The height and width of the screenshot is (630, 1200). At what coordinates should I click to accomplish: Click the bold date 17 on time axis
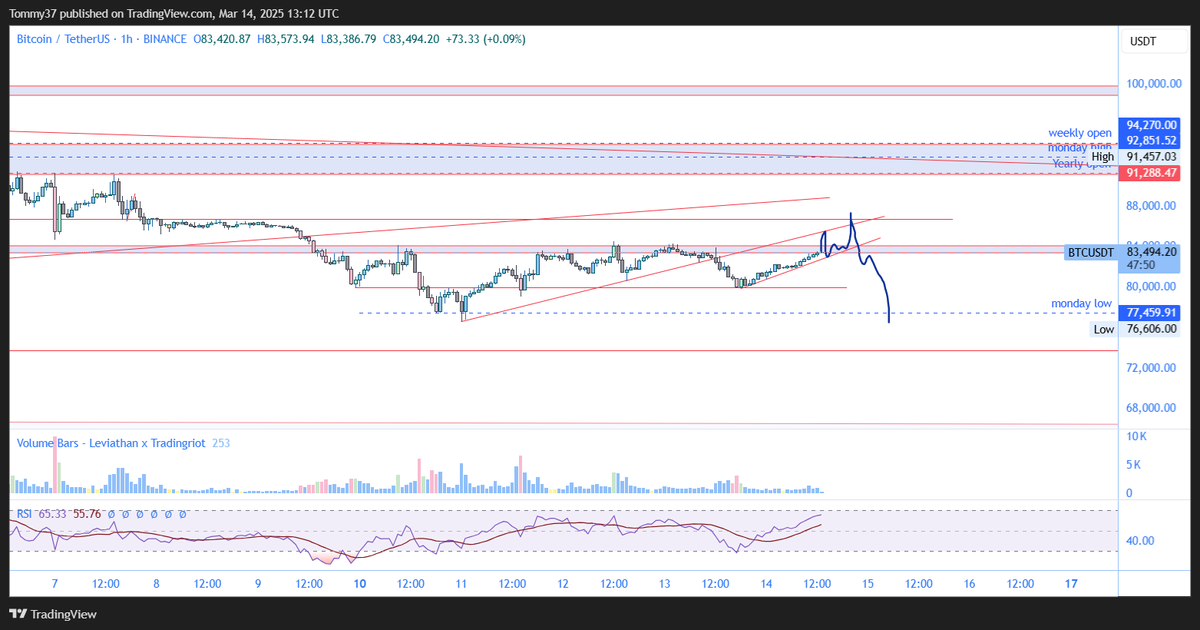pos(1071,584)
